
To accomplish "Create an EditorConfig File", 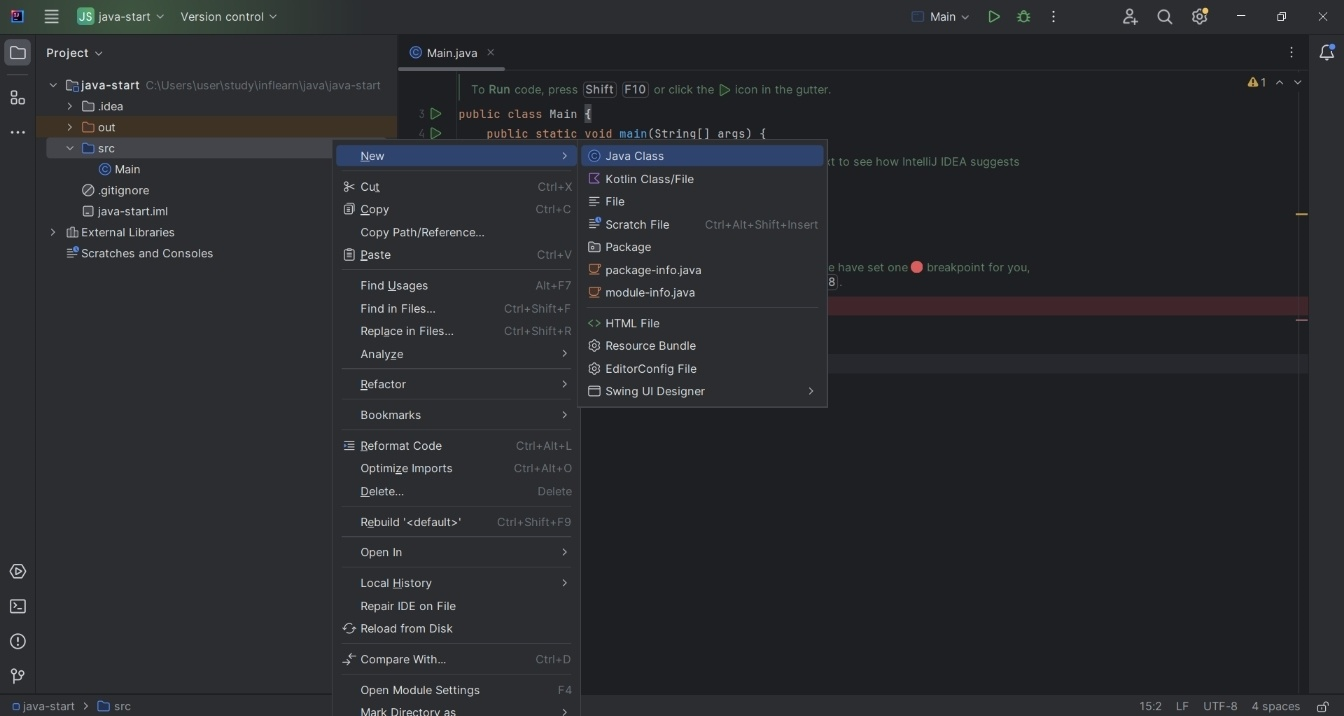I will point(703,368).
